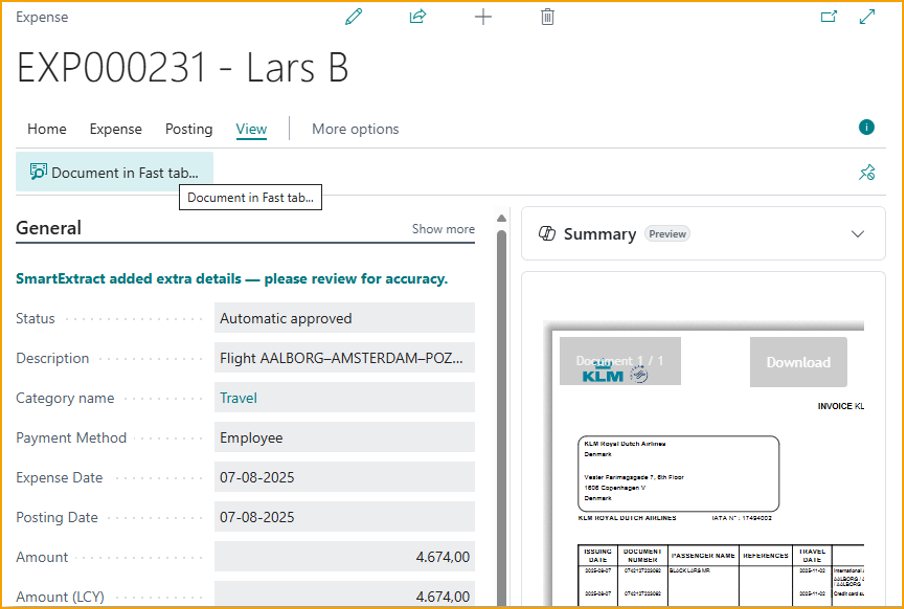This screenshot has width=904, height=609.
Task: Click Document in Fast tab button
Action: click(x=115, y=172)
